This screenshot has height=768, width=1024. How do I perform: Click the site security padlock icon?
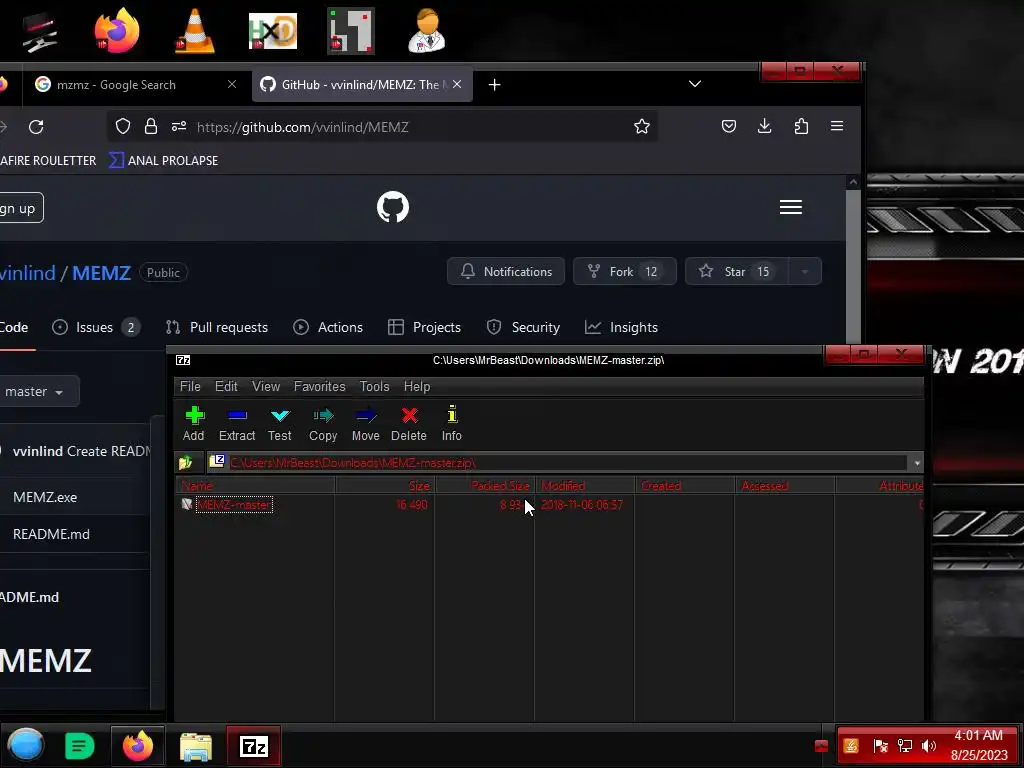tap(151, 127)
